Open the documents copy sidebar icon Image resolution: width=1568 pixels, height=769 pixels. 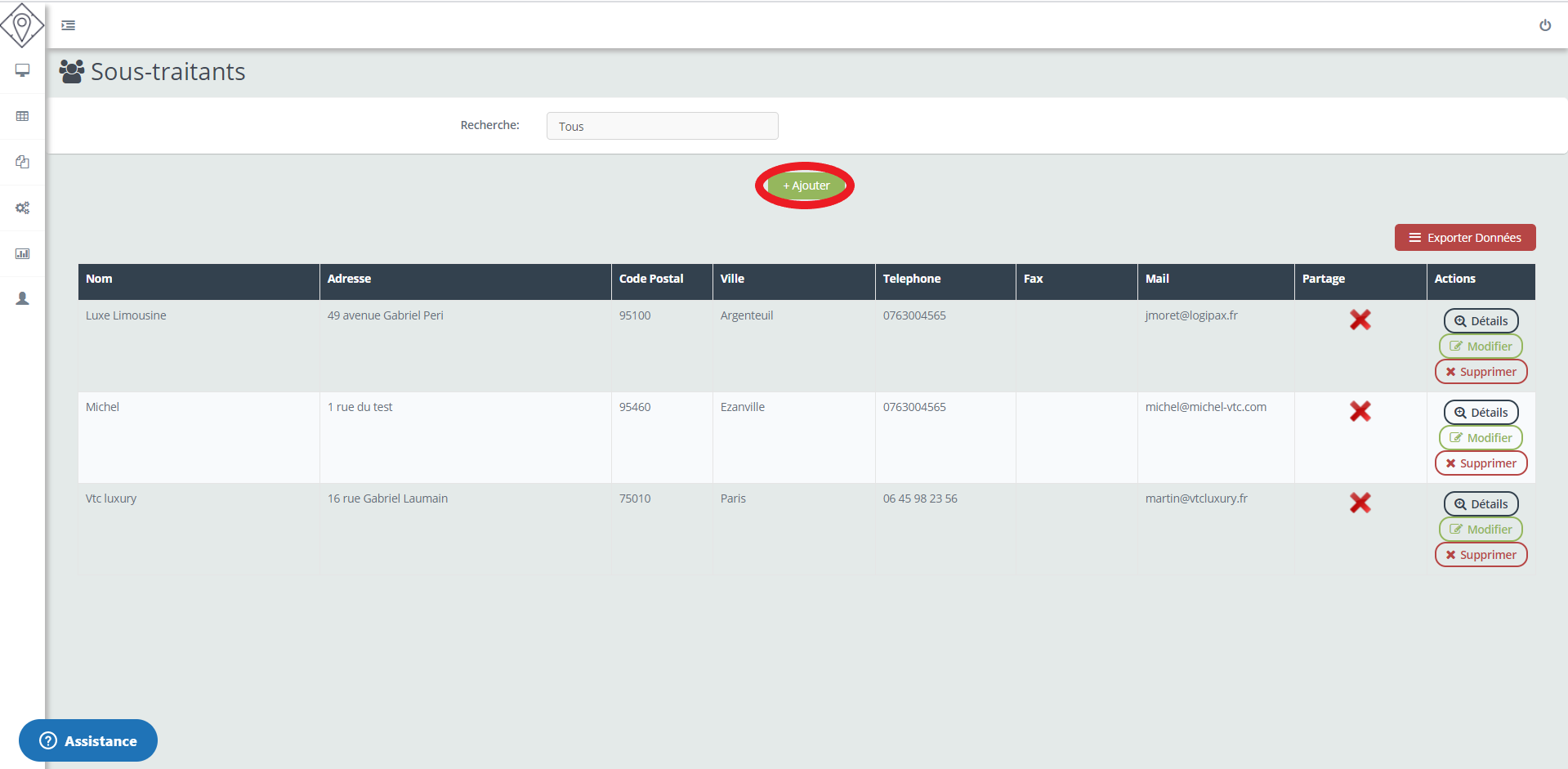(22, 162)
